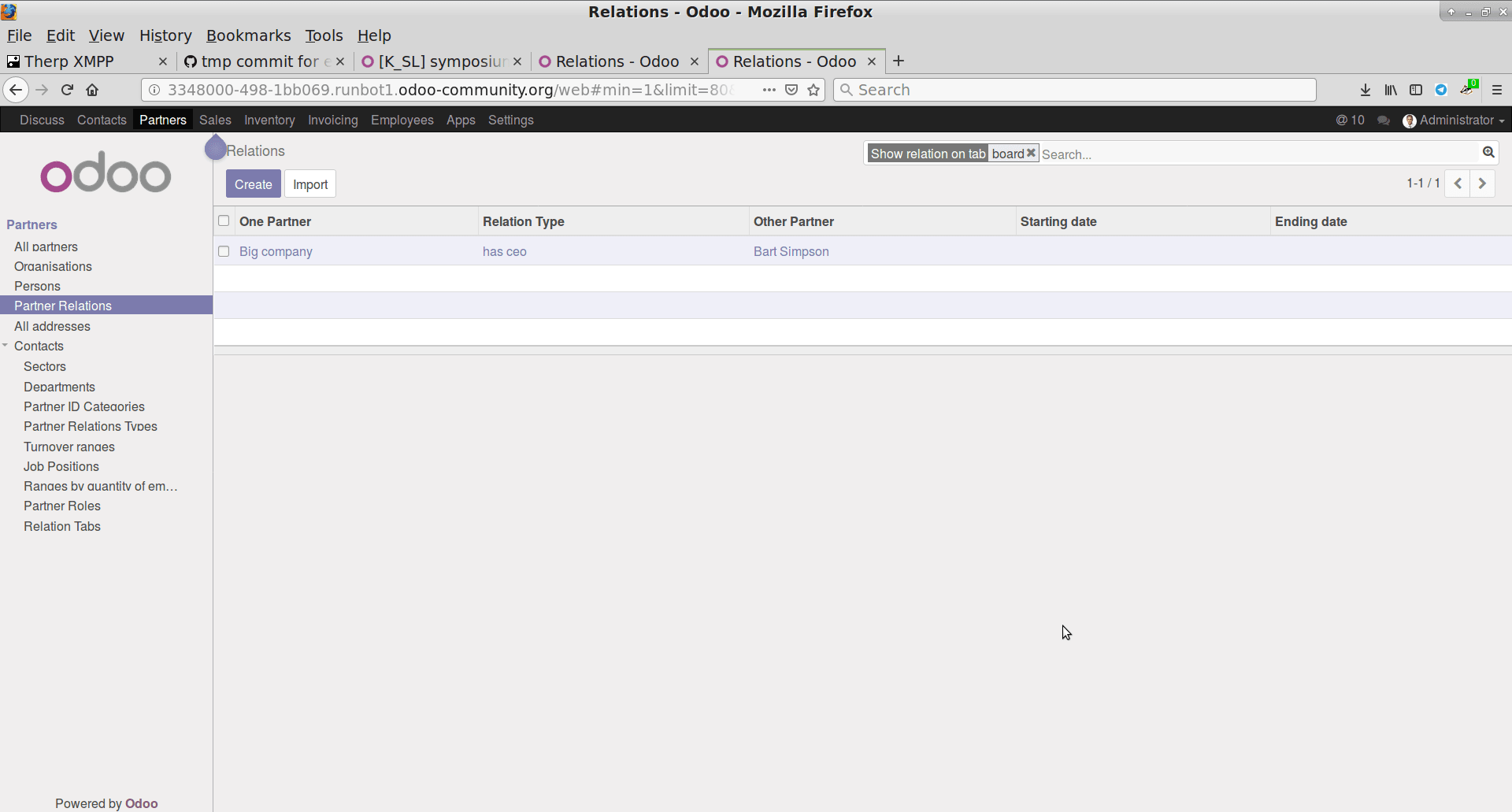Open the Edit menu
Image resolution: width=1512 pixels, height=812 pixels.
point(60,35)
